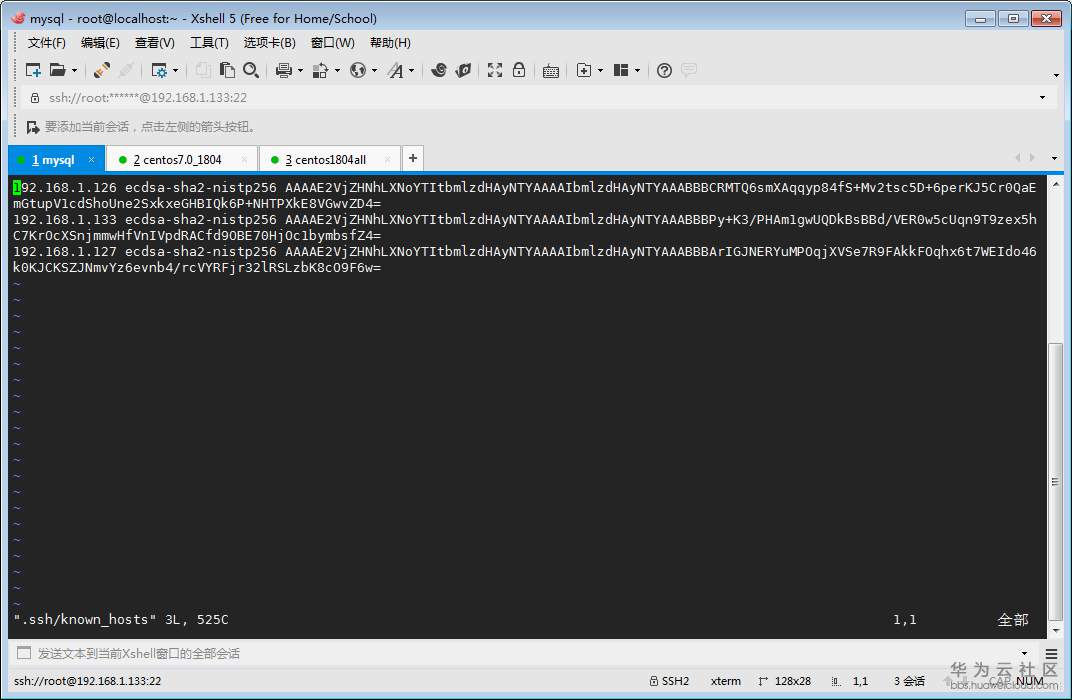
Task: Click the Print icon
Action: (x=284, y=70)
